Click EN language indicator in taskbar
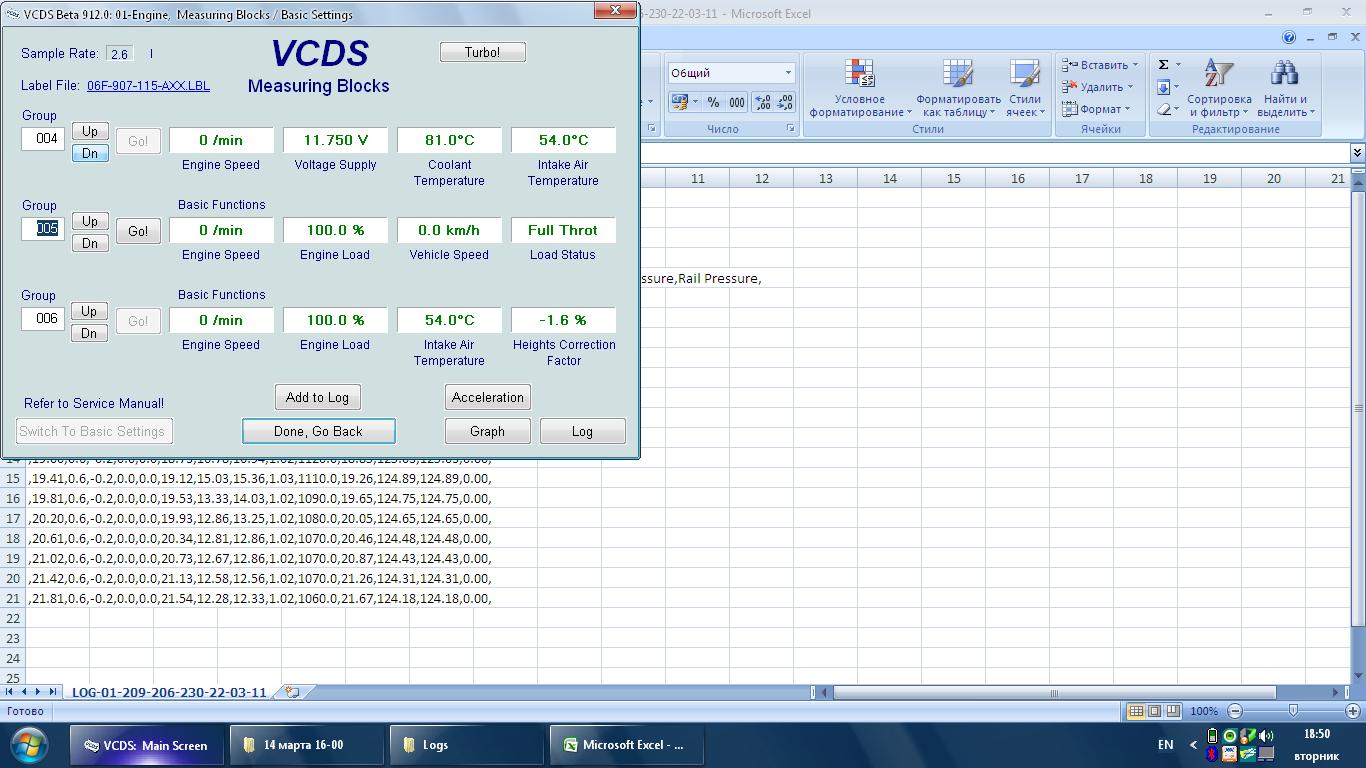This screenshot has height=768, width=1366. 1165,745
